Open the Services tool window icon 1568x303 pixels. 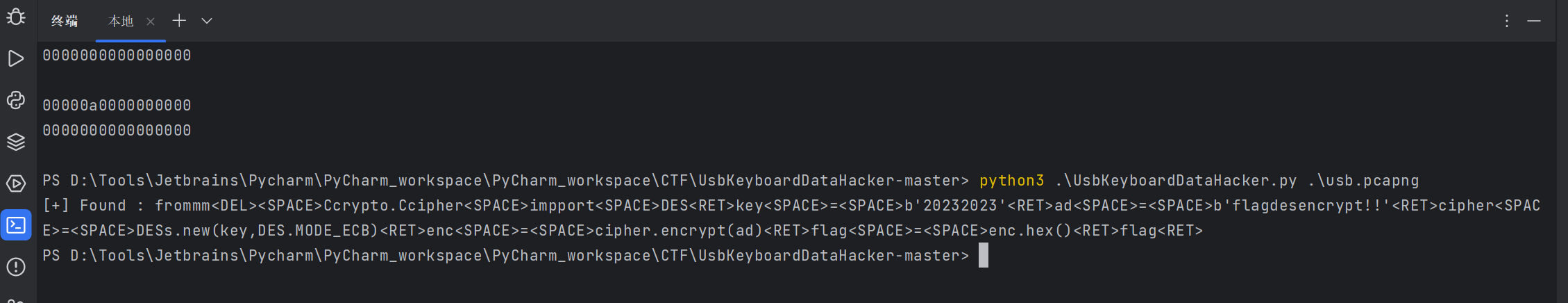[x=16, y=183]
